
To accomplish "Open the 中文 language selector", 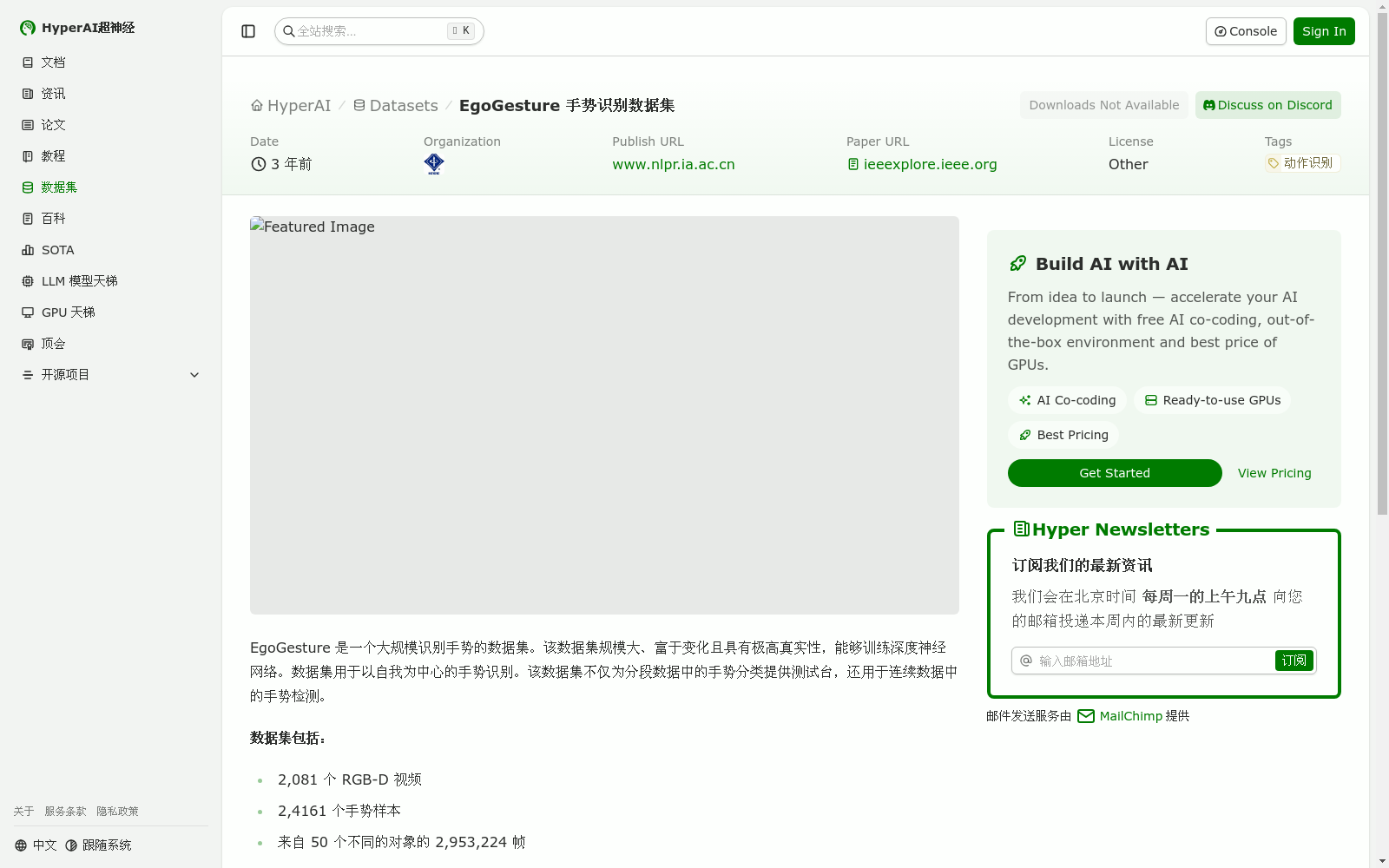I will [x=36, y=845].
